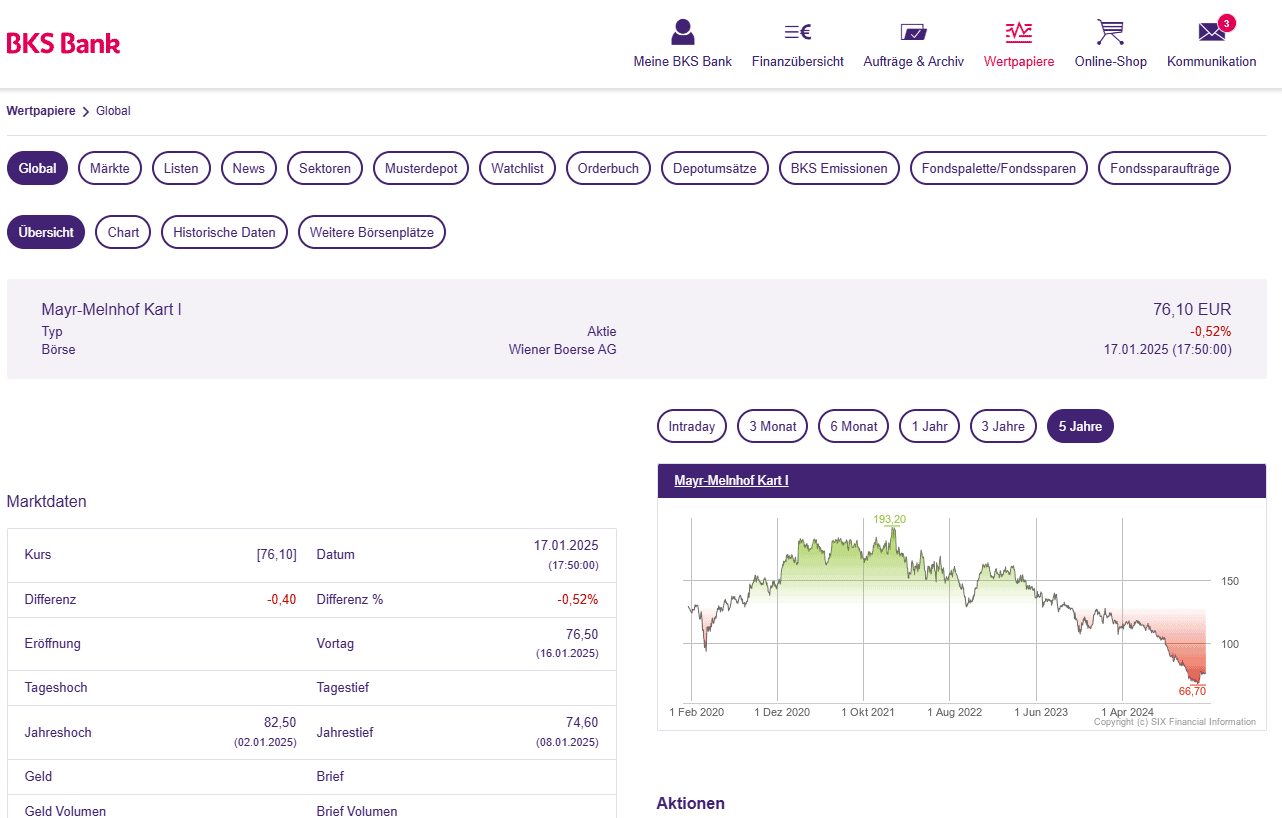
Task: Set chart range to 6 Monat
Action: pos(854,426)
